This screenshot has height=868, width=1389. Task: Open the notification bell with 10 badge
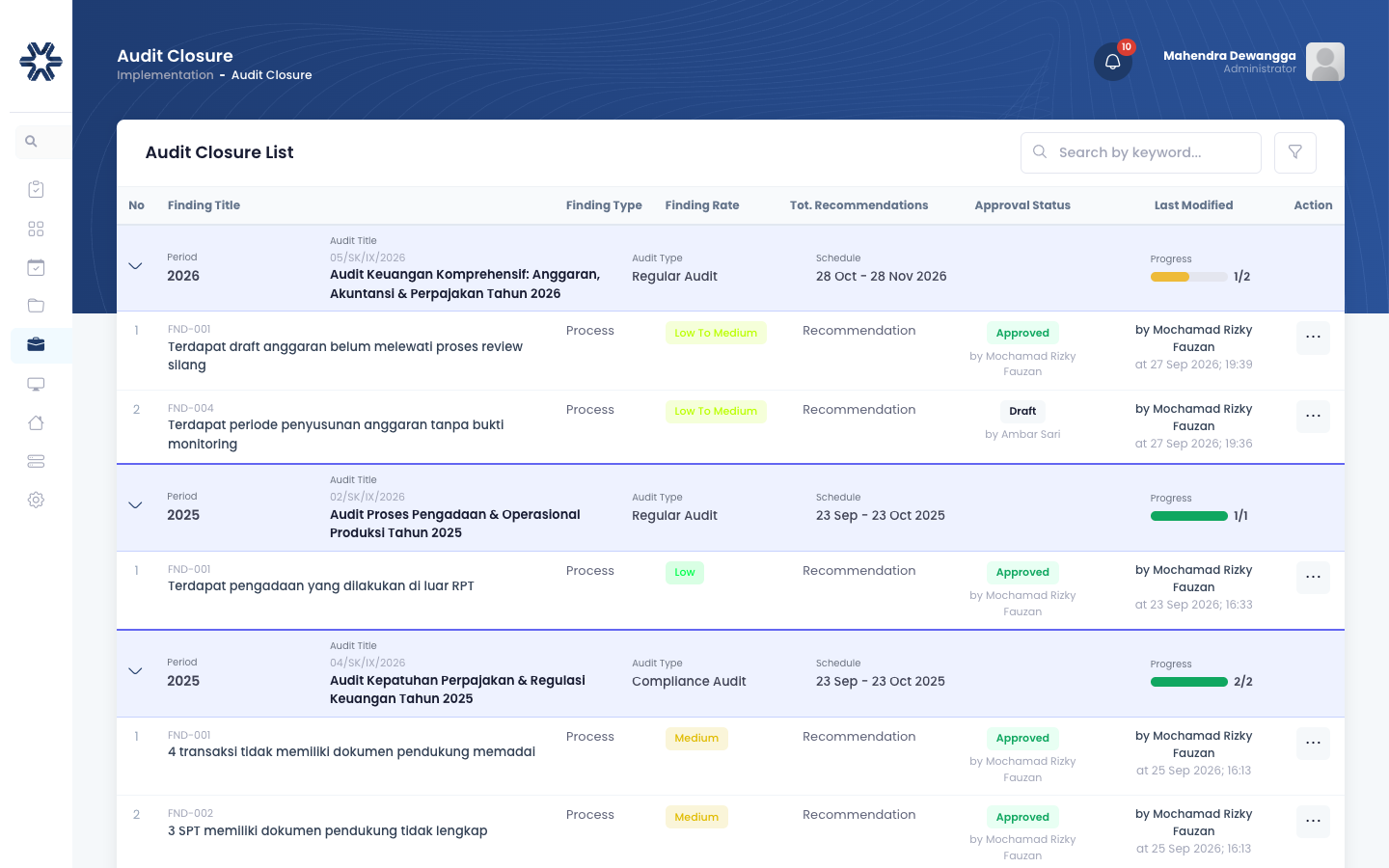[1113, 62]
